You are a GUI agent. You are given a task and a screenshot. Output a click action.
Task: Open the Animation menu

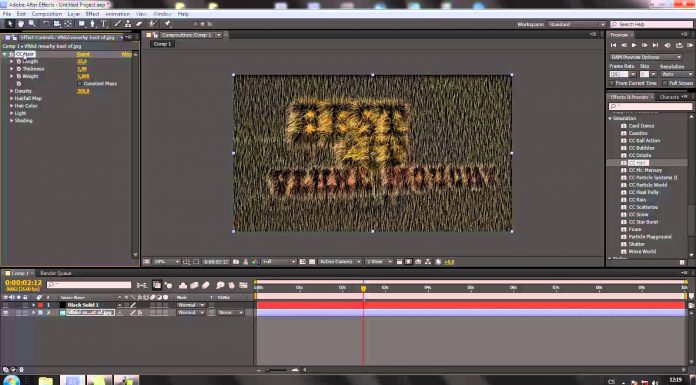click(117, 14)
